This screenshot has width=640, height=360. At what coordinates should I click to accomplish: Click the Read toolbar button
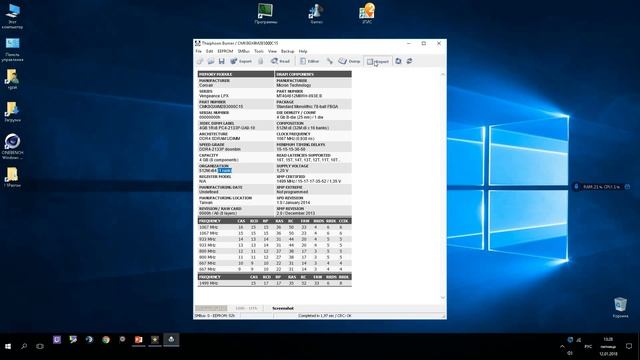point(280,61)
